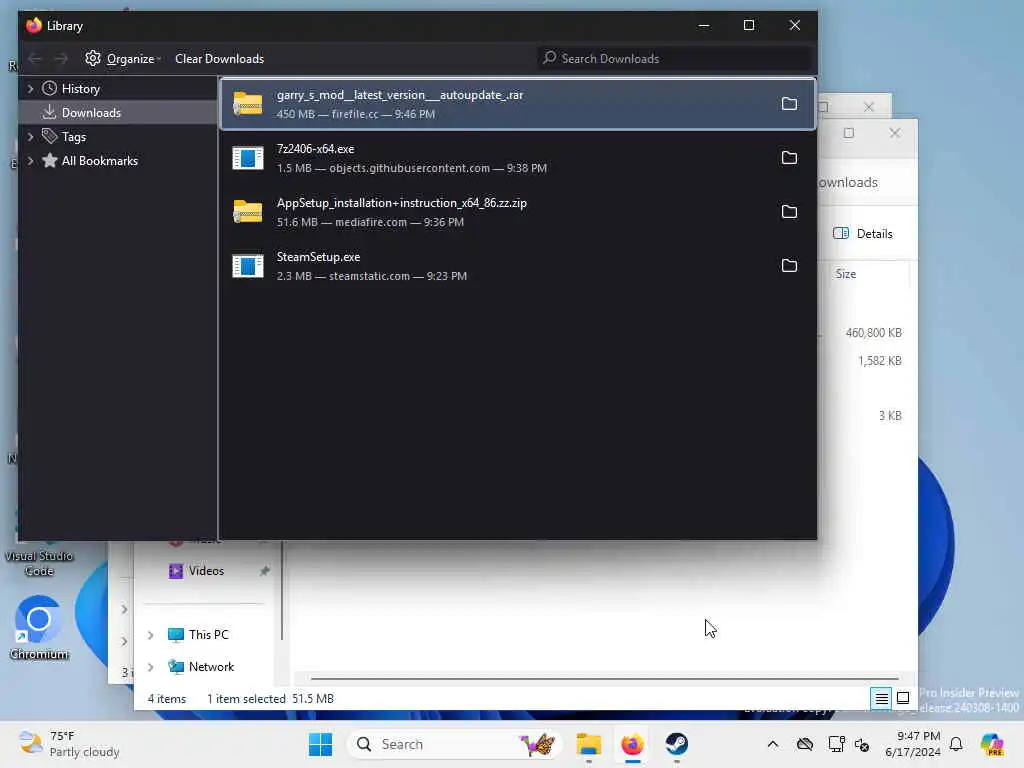The height and width of the screenshot is (768, 1024).
Task: Click the Copilot Preview taskbar icon
Action: [x=992, y=744]
